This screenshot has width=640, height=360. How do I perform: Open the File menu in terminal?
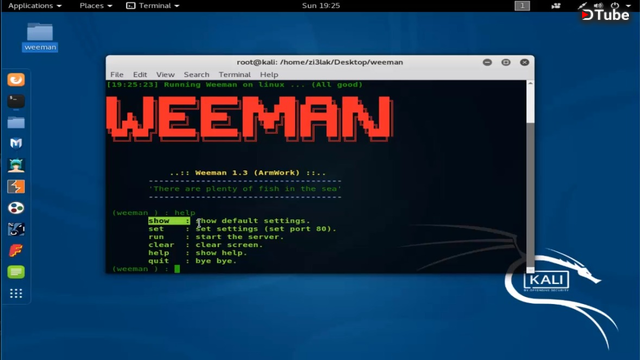117,74
